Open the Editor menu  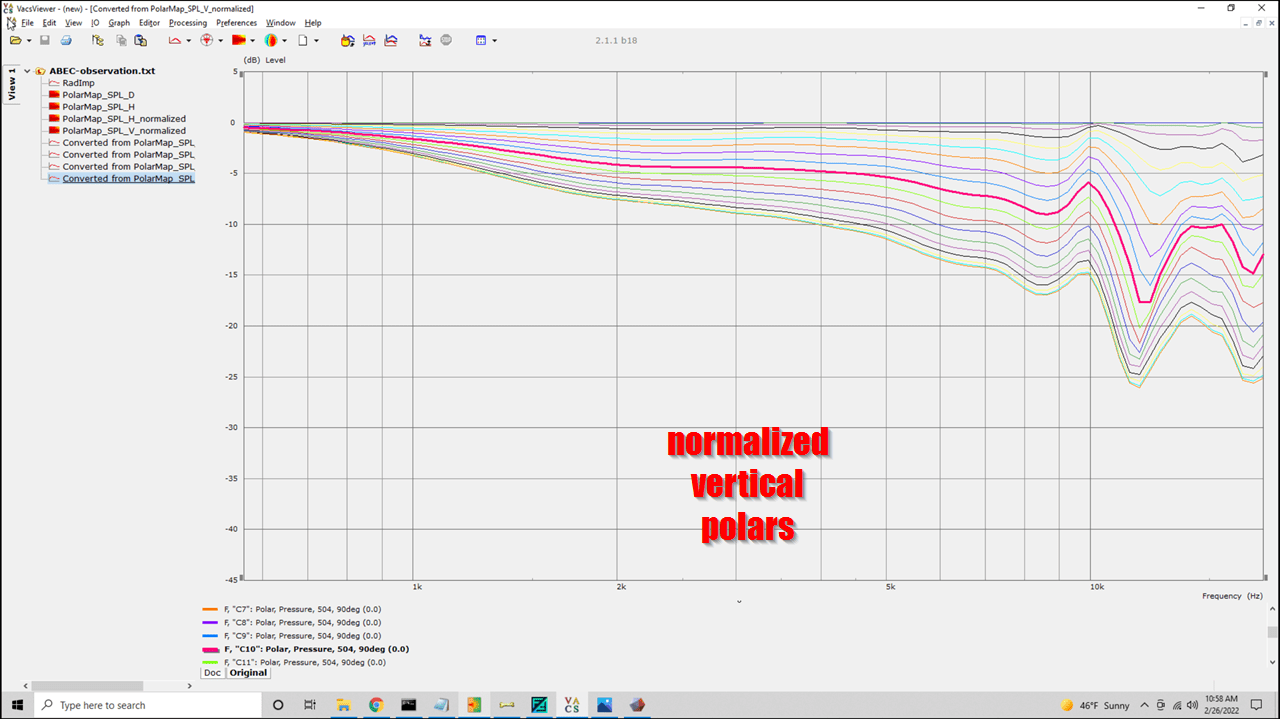pyautogui.click(x=149, y=22)
